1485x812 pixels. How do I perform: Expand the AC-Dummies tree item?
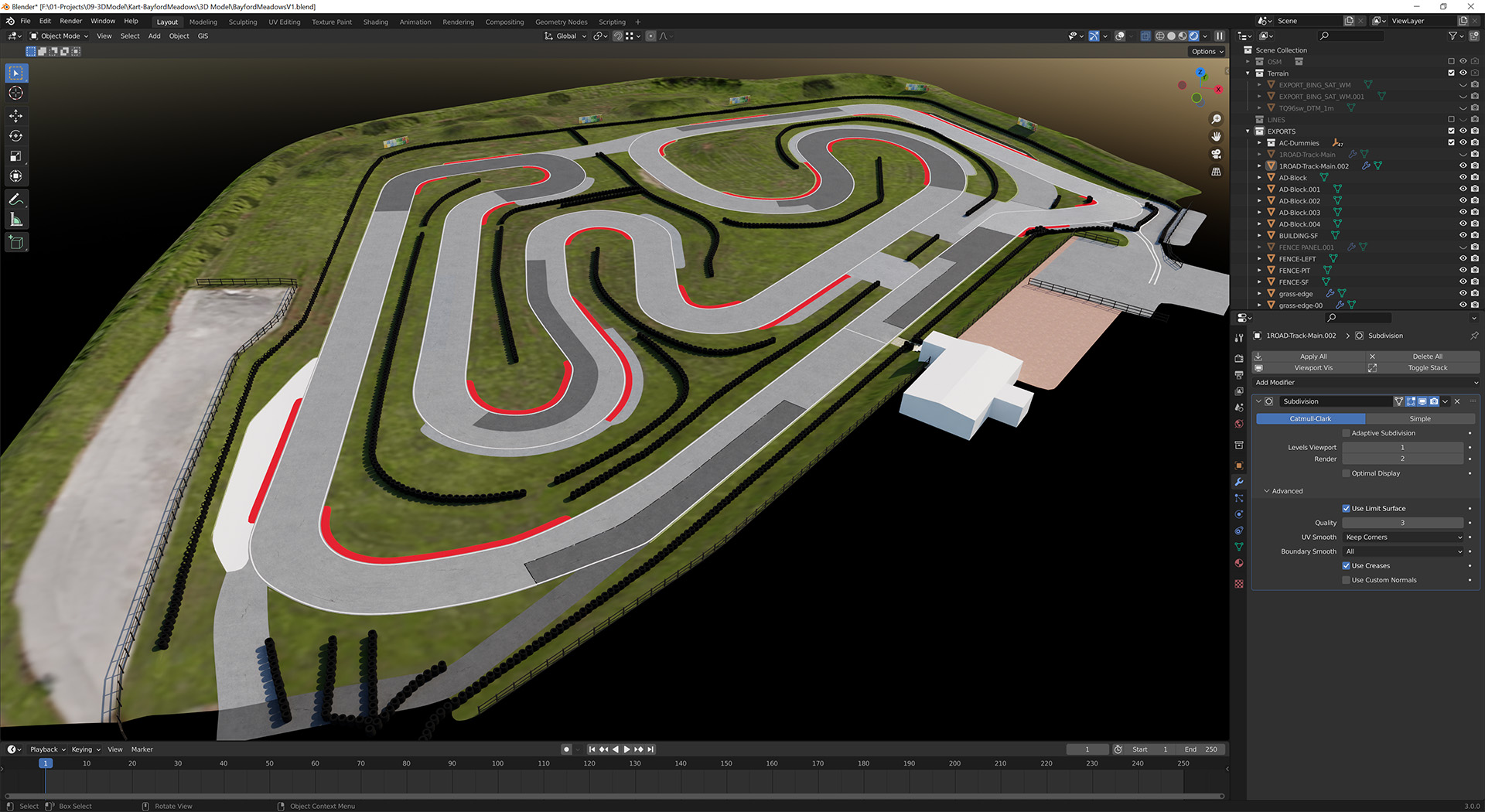(1259, 143)
